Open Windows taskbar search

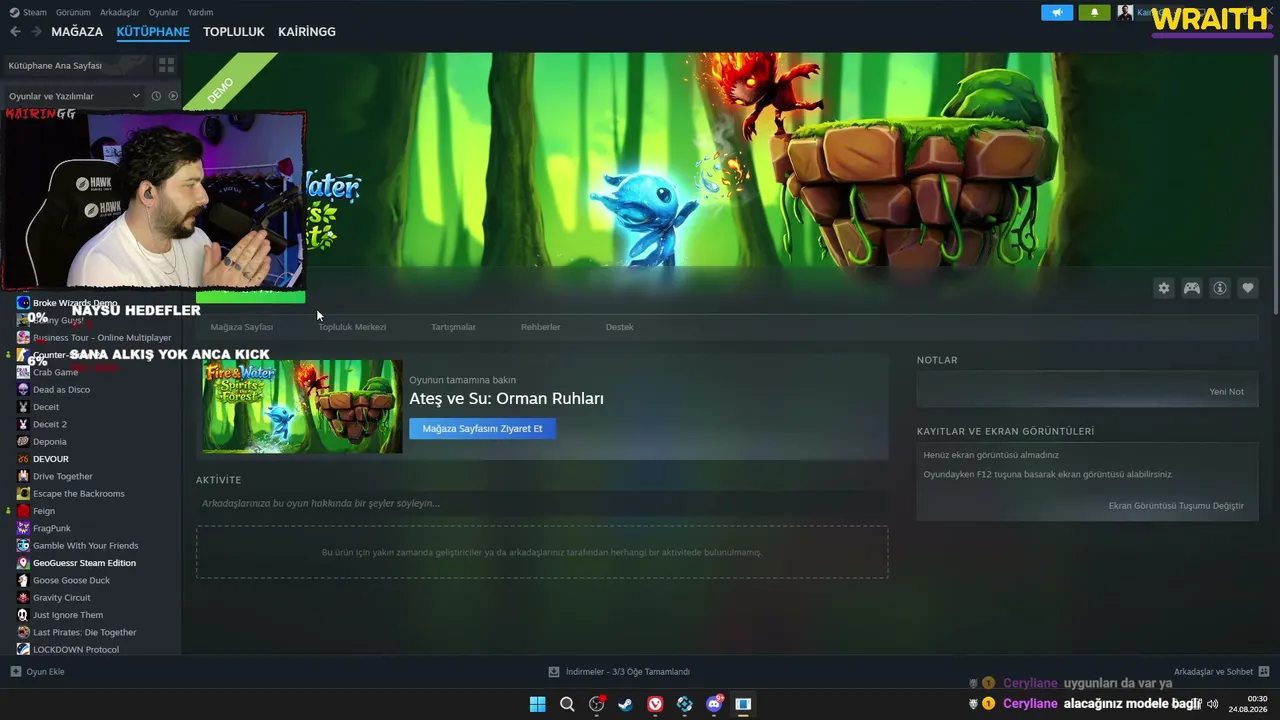tap(567, 704)
